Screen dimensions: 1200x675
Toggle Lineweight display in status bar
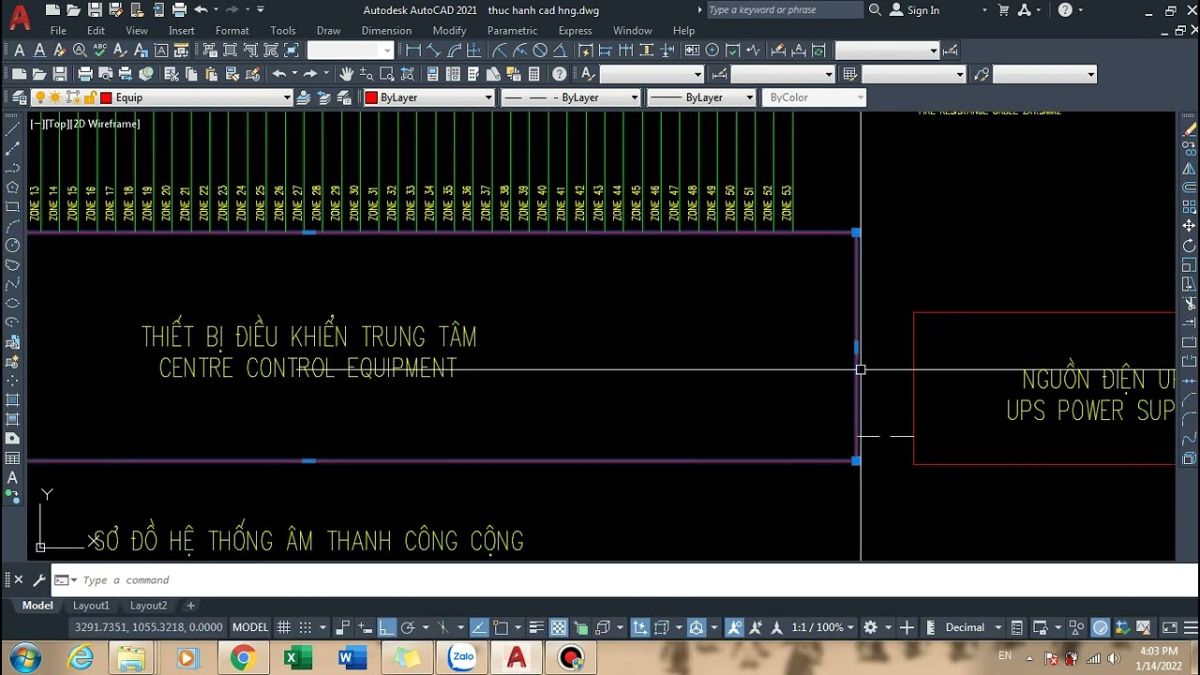pyautogui.click(x=538, y=628)
